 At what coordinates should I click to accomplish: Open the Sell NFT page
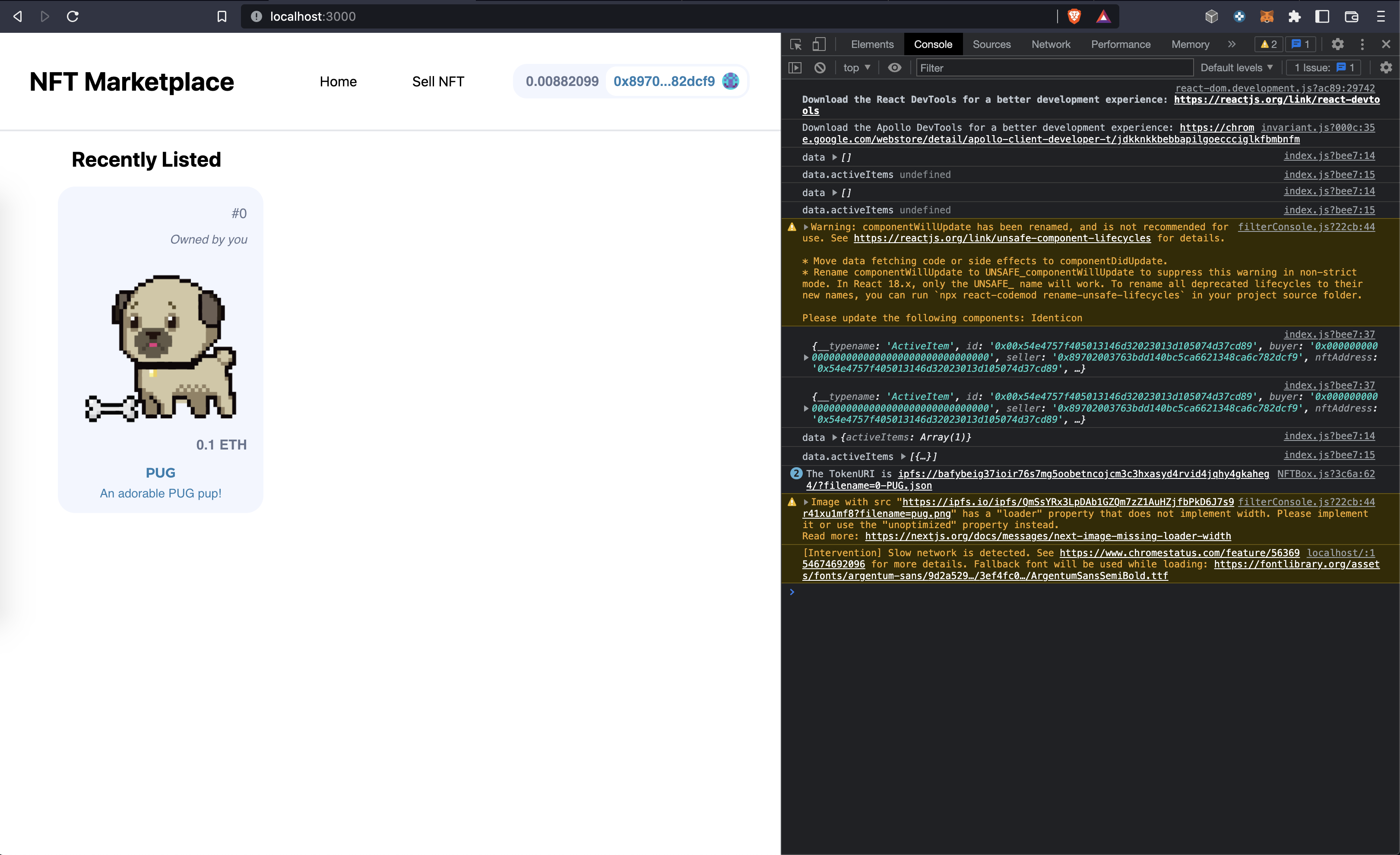coord(438,81)
